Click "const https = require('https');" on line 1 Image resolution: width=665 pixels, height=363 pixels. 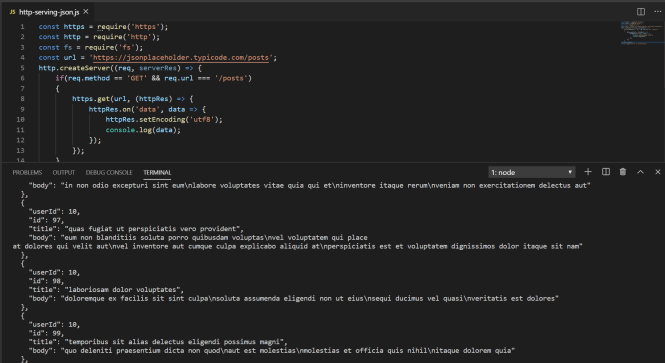pos(103,27)
